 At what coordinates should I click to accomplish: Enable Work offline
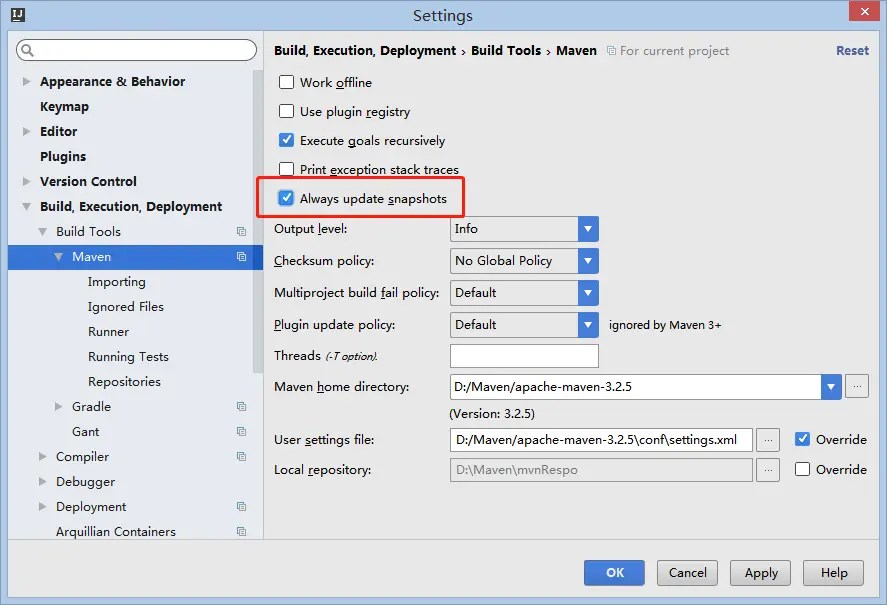tap(285, 82)
